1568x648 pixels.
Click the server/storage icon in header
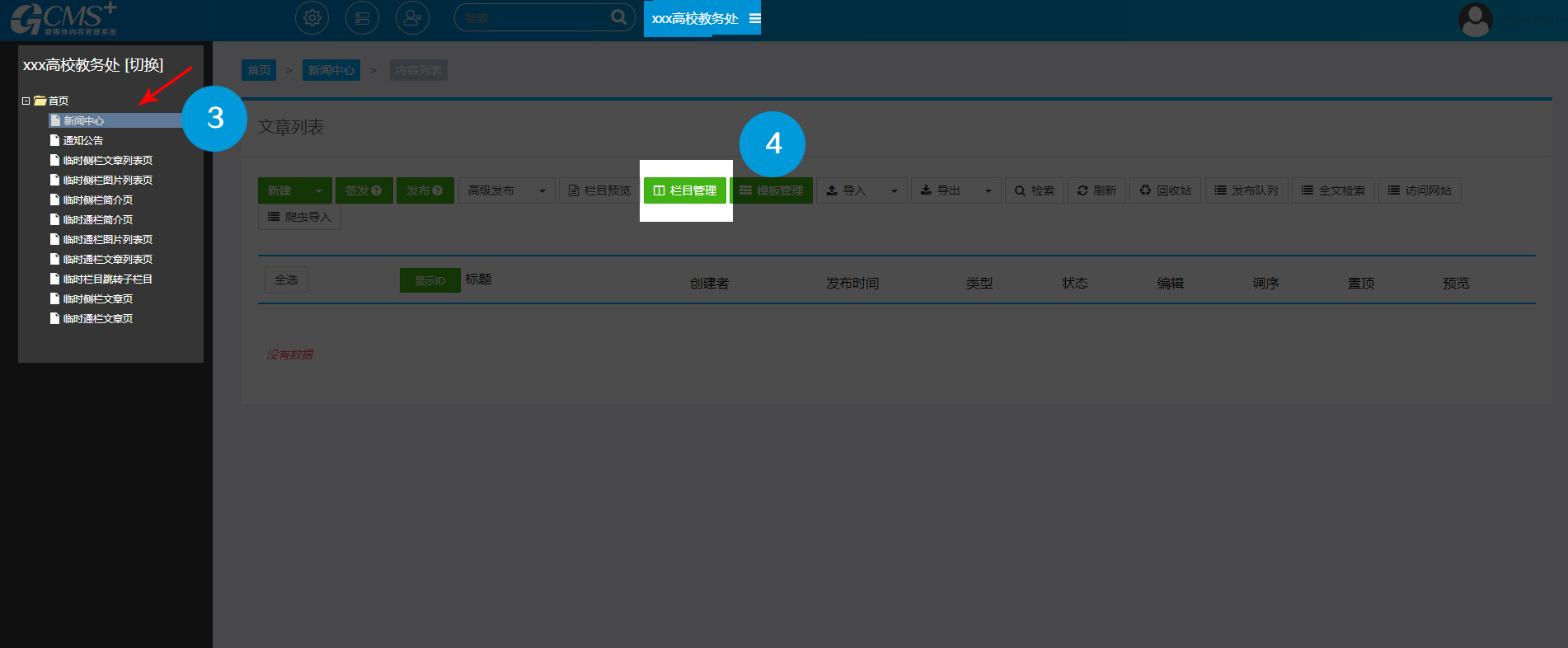362,18
